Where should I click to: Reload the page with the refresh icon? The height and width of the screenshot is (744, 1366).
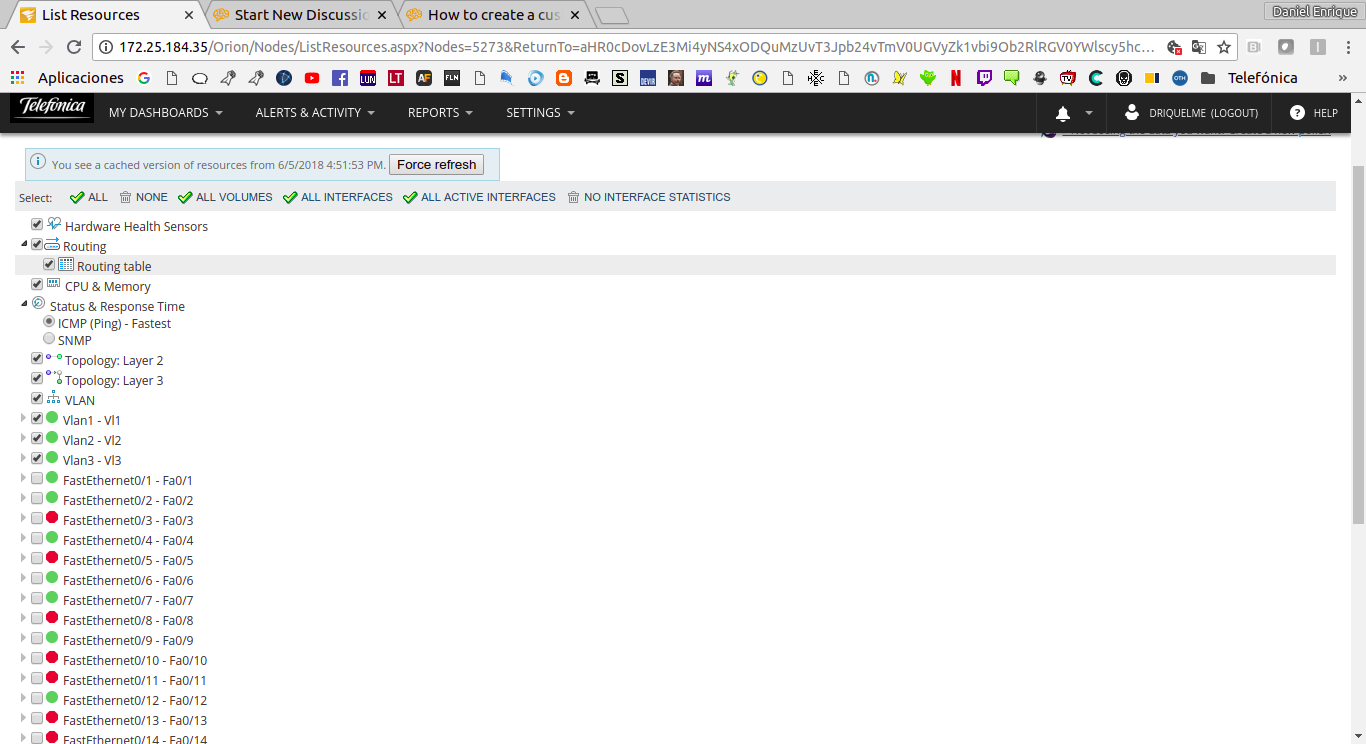(x=74, y=47)
